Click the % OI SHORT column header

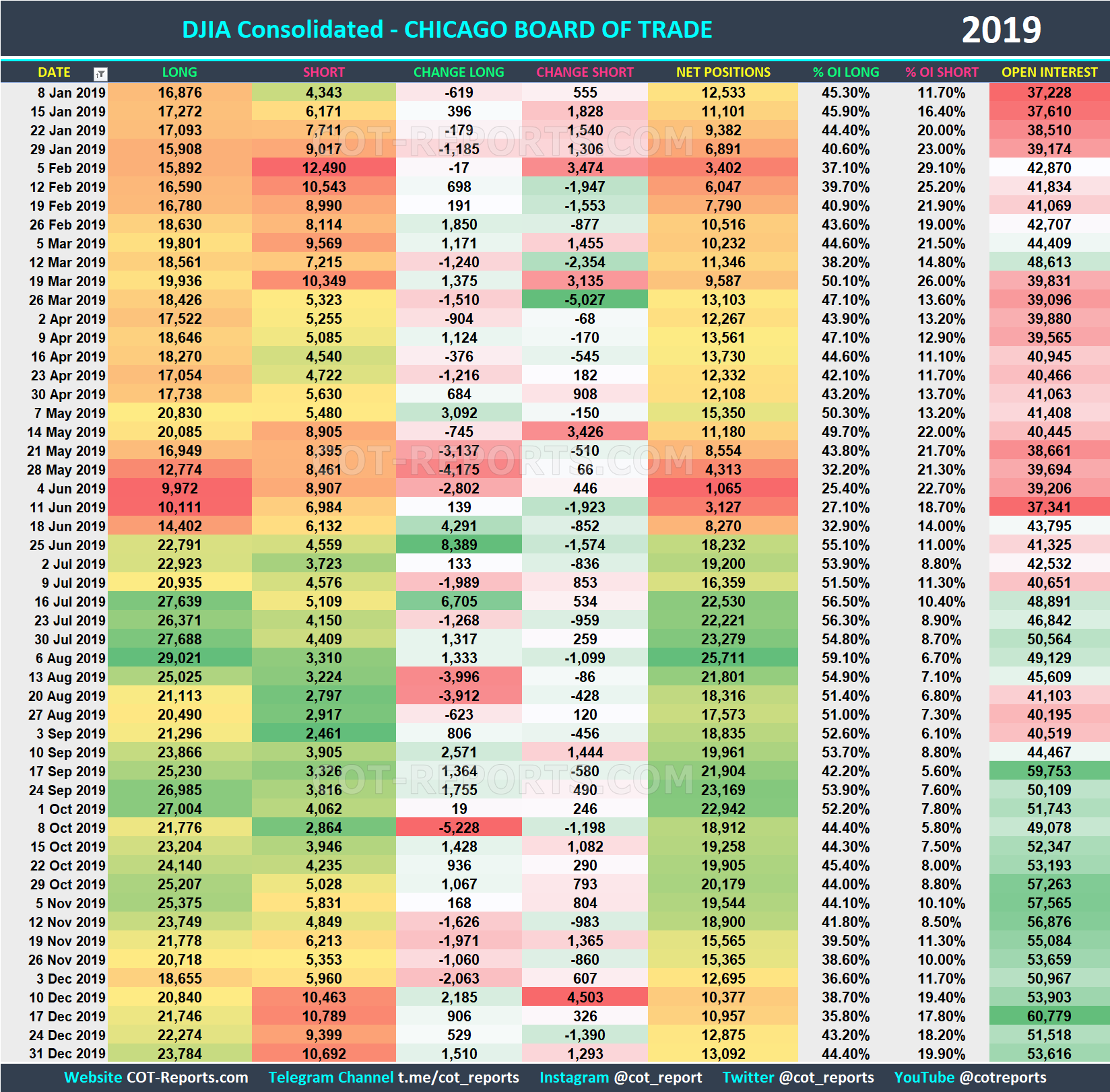coord(942,73)
